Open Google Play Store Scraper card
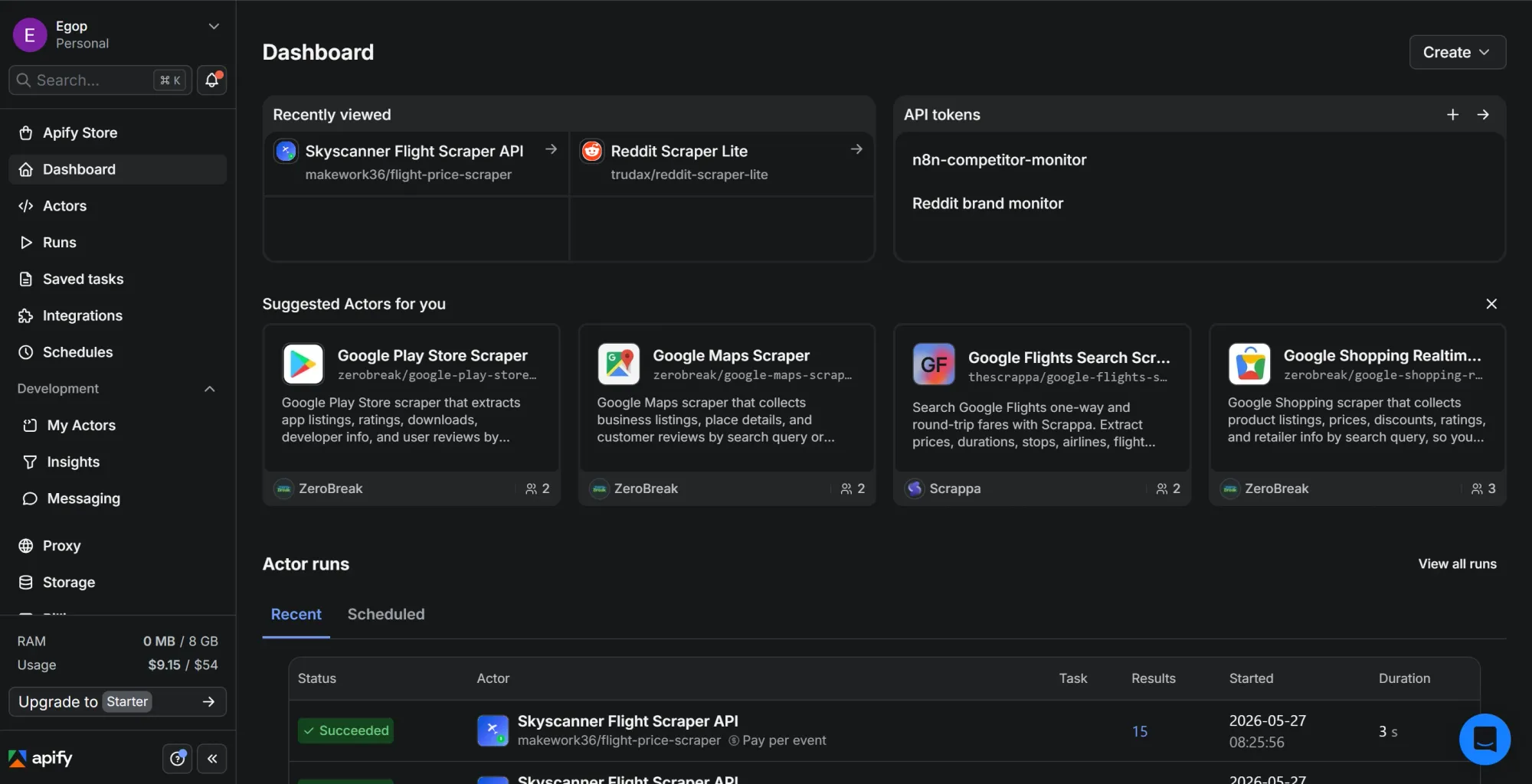Image resolution: width=1532 pixels, height=784 pixels. click(x=411, y=415)
